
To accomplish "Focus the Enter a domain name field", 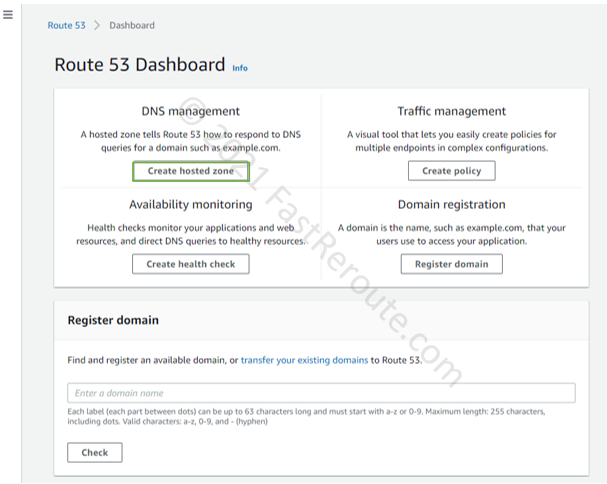I will click(x=321, y=393).
